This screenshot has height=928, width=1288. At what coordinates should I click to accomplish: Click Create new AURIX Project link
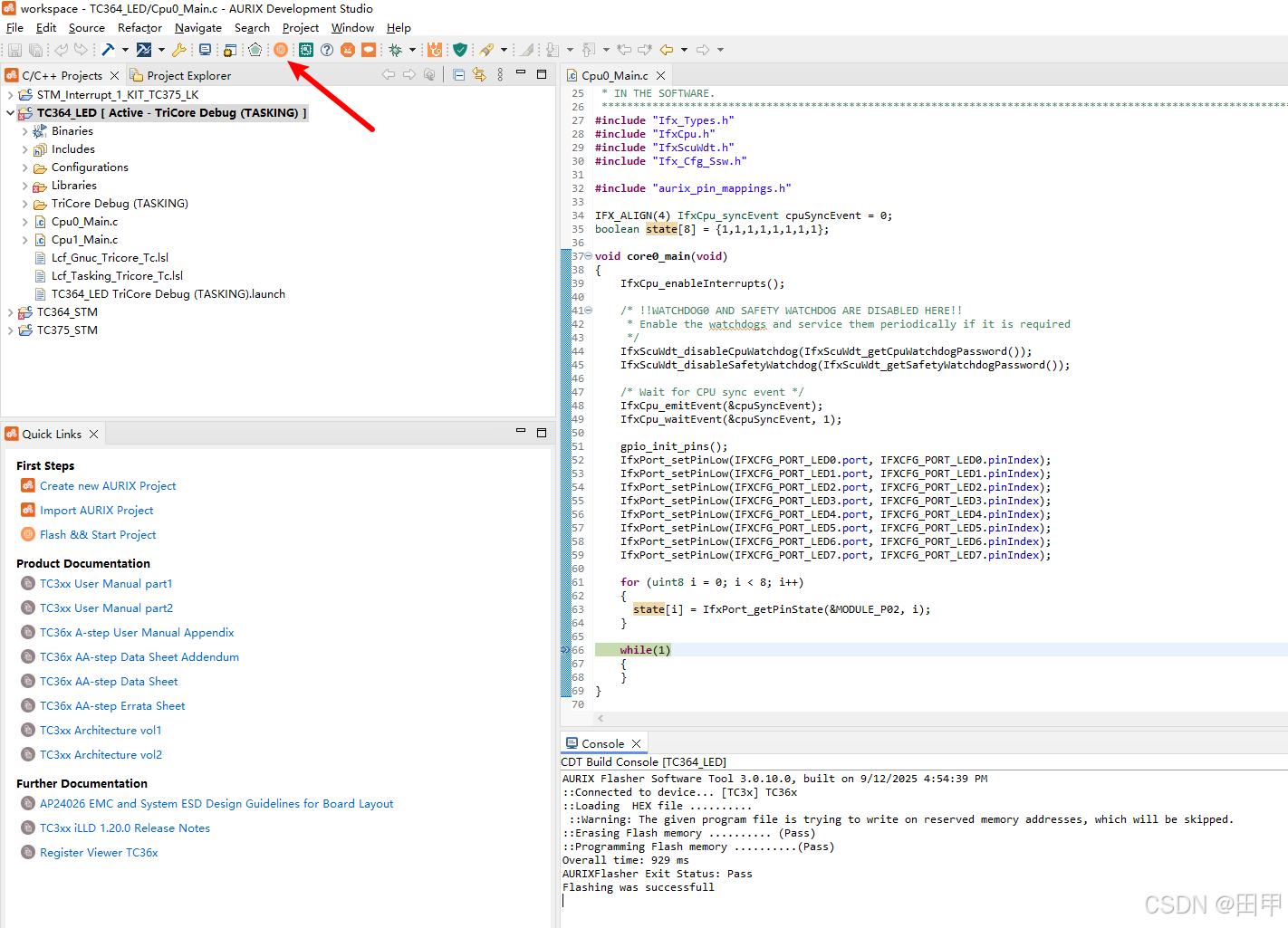tap(108, 486)
